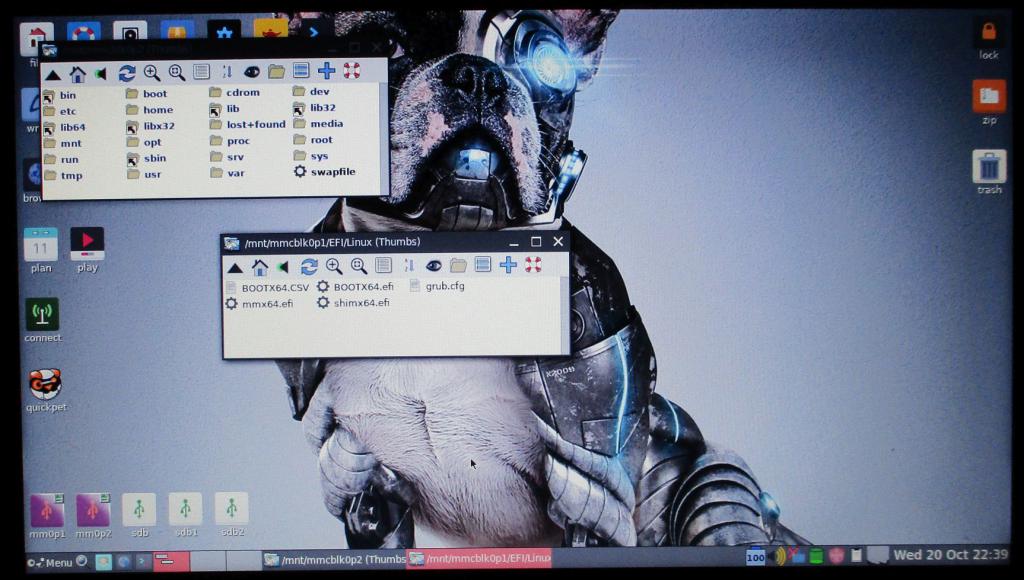Click home icon in root folder window
1024x580 pixels.
[78, 74]
